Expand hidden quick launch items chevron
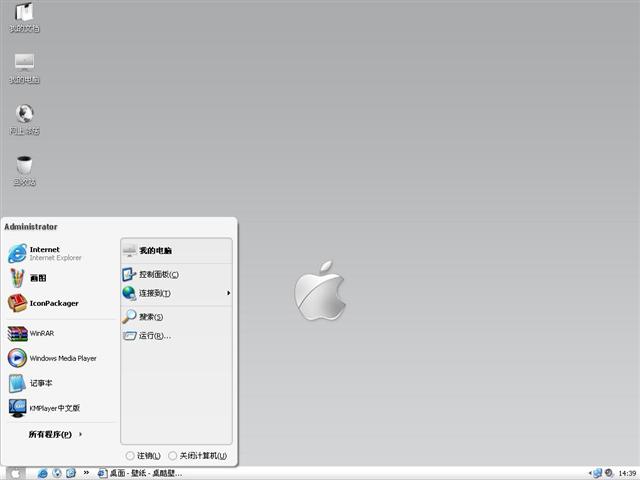The width and height of the screenshot is (640, 480). point(87,472)
